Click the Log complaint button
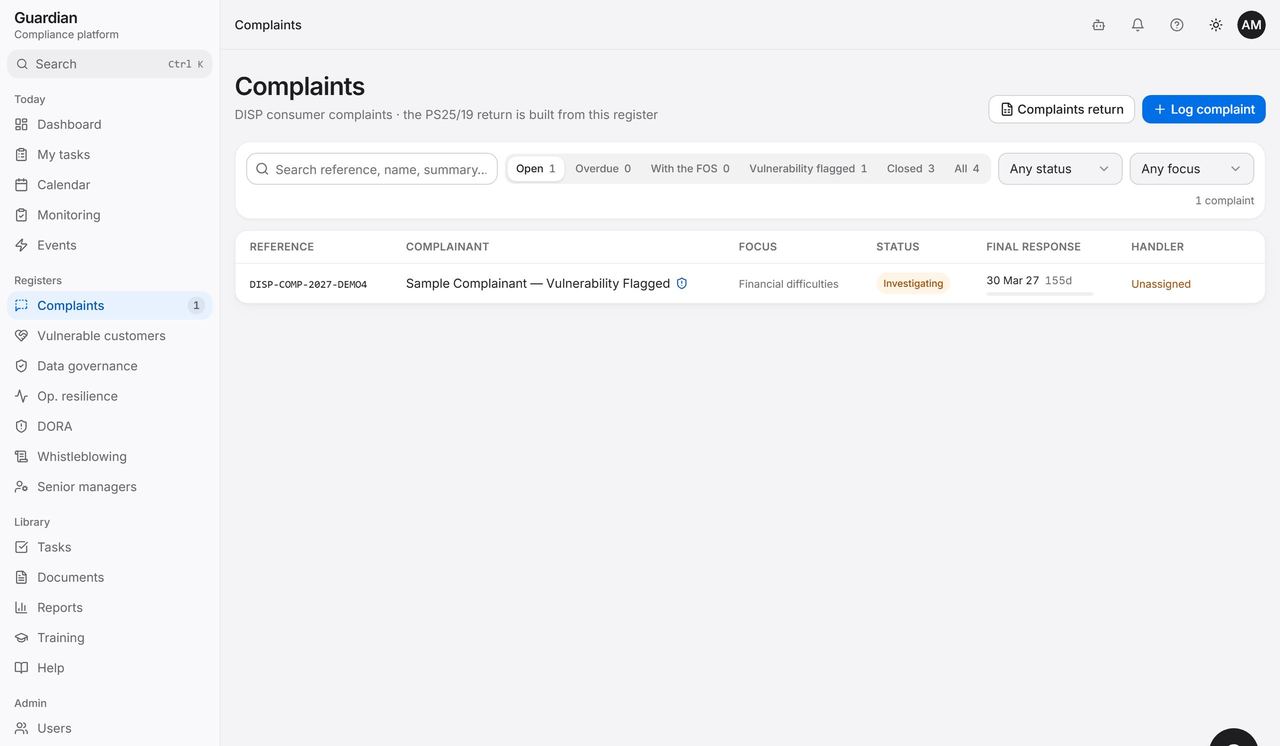The width and height of the screenshot is (1280, 746). pyautogui.click(x=1204, y=109)
